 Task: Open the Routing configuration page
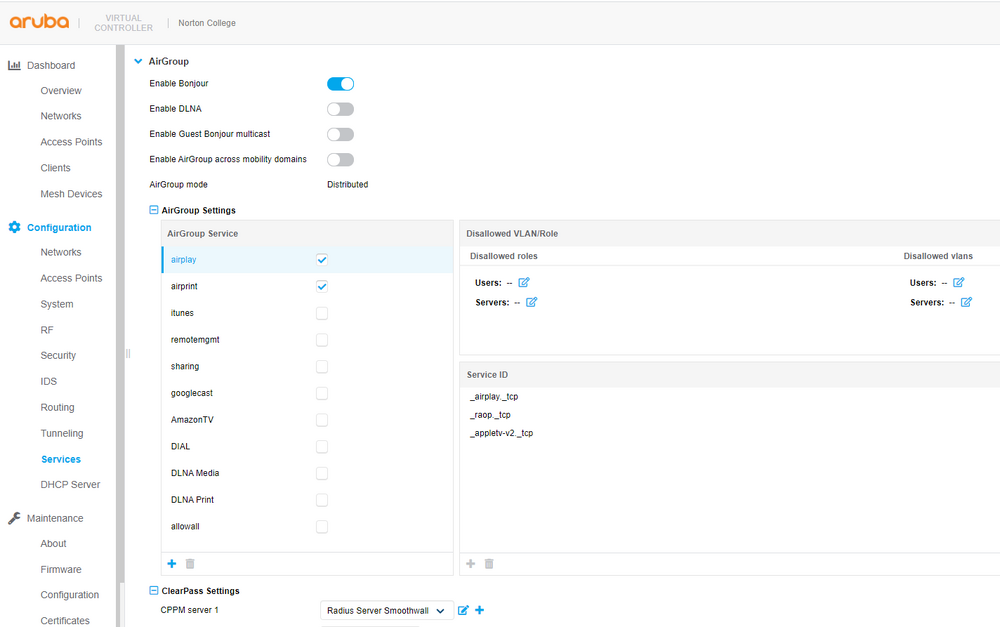(x=57, y=408)
